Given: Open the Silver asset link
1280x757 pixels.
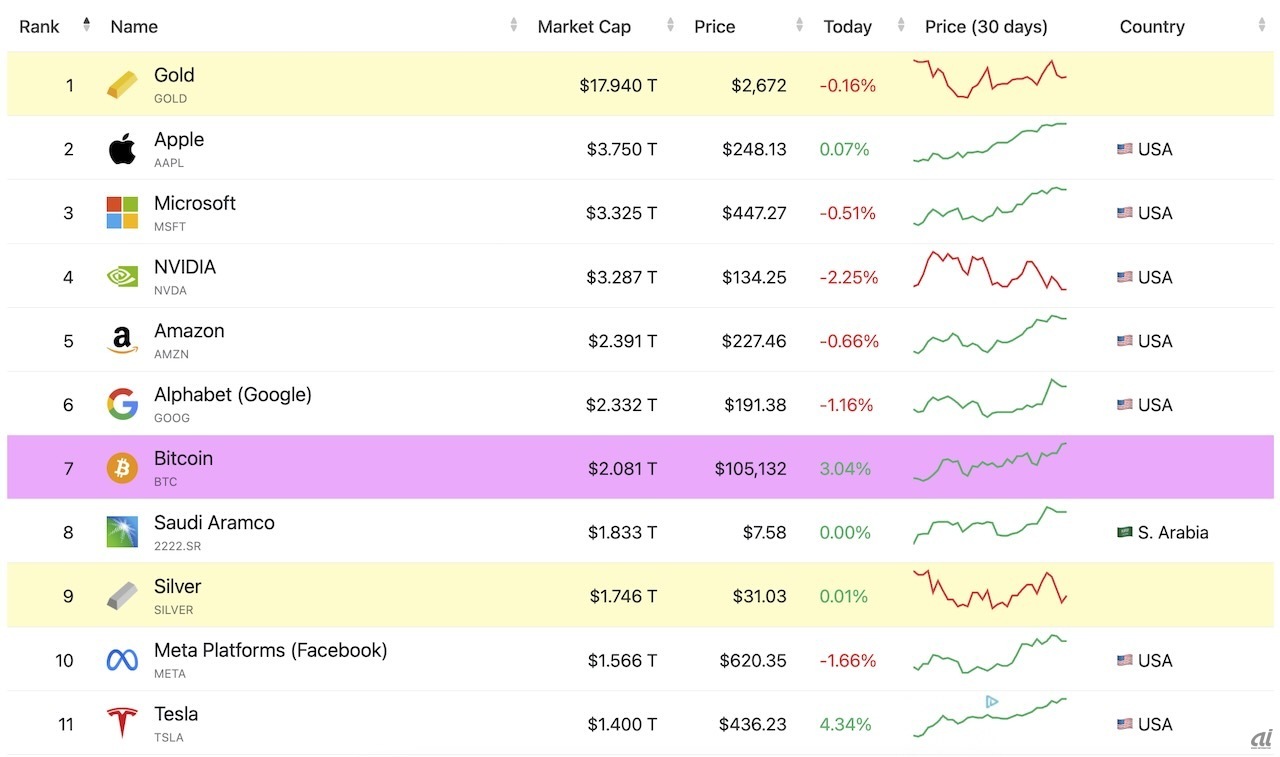Looking at the screenshot, I should (x=177, y=586).
